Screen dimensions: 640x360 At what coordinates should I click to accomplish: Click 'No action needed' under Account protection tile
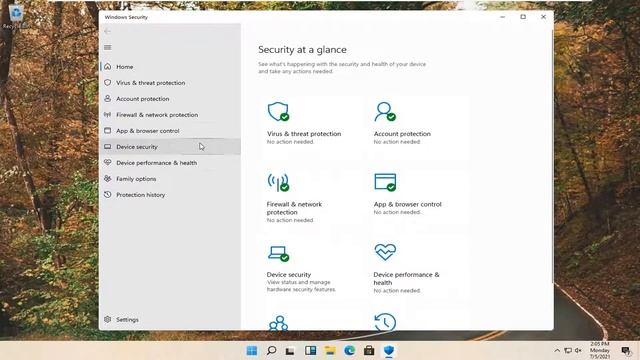(397, 142)
